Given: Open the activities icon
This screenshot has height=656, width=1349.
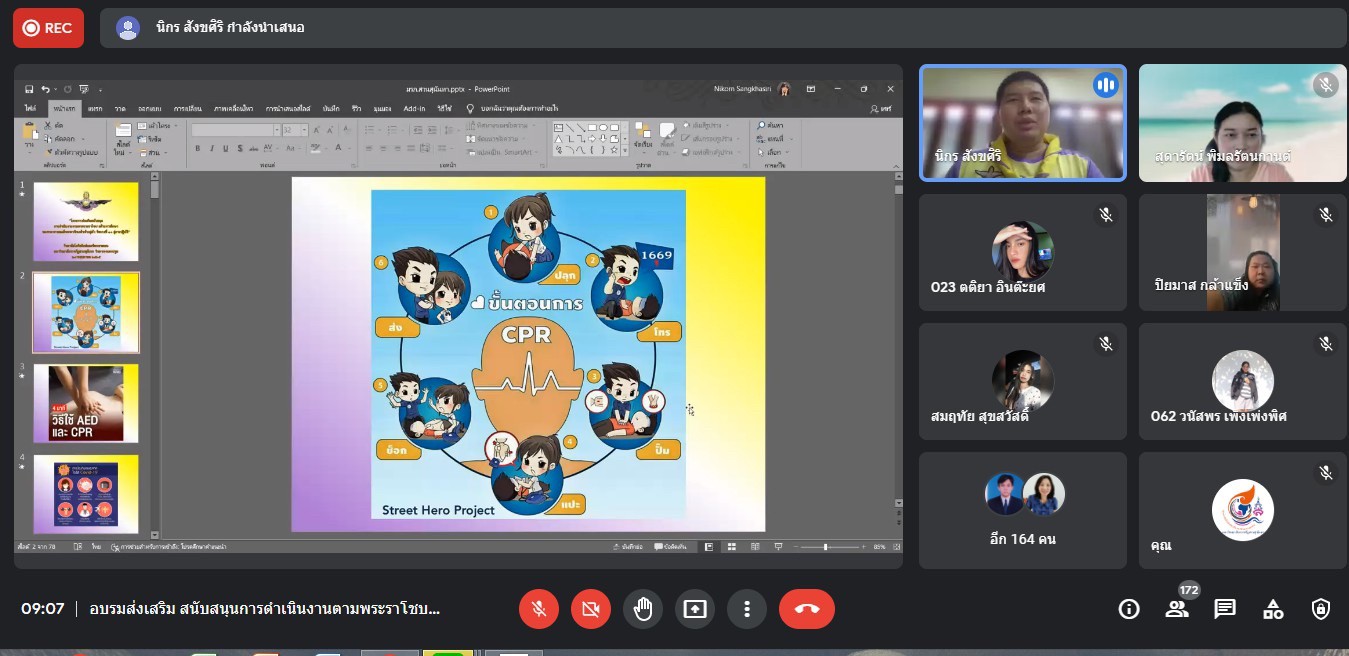Looking at the screenshot, I should point(1273,609).
